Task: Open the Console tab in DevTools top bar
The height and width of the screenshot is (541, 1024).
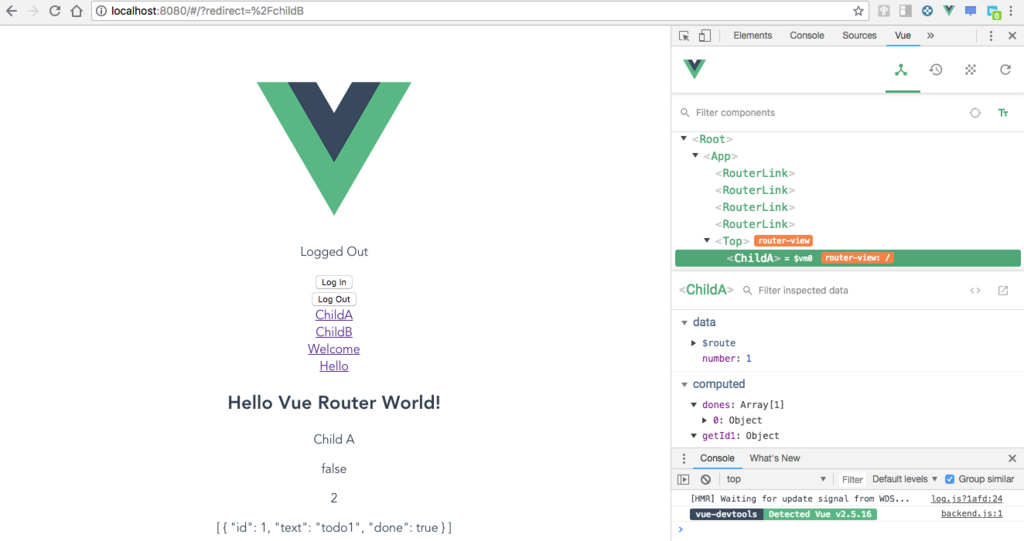Action: (x=807, y=36)
